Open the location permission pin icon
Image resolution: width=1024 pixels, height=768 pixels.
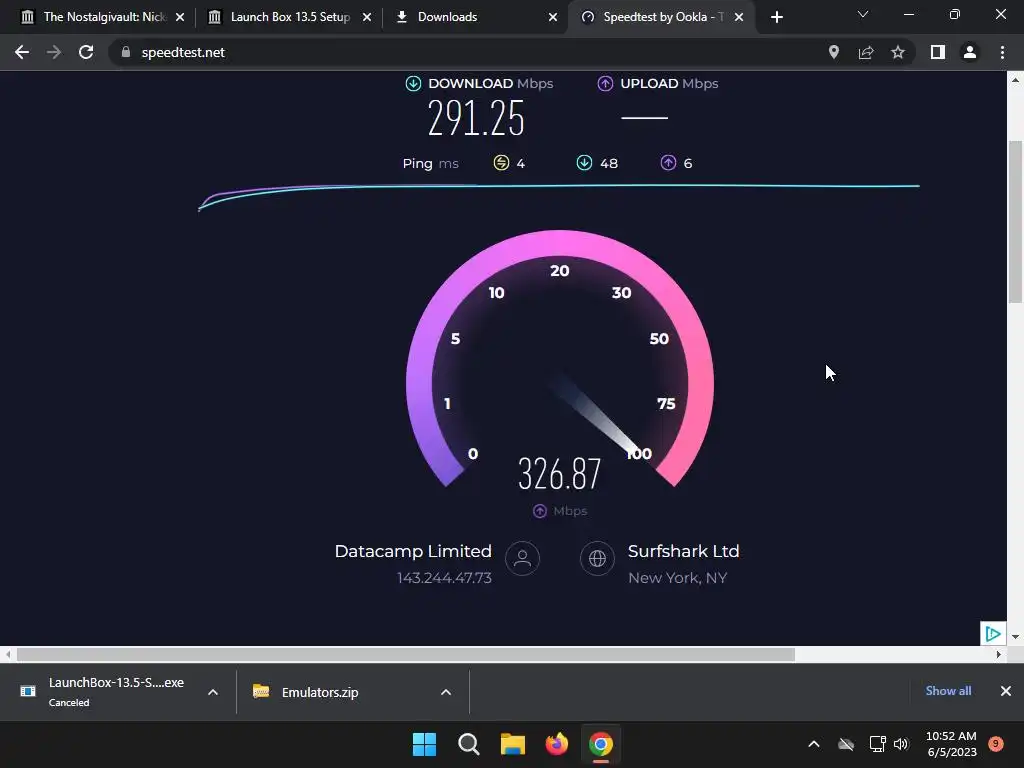tap(833, 52)
